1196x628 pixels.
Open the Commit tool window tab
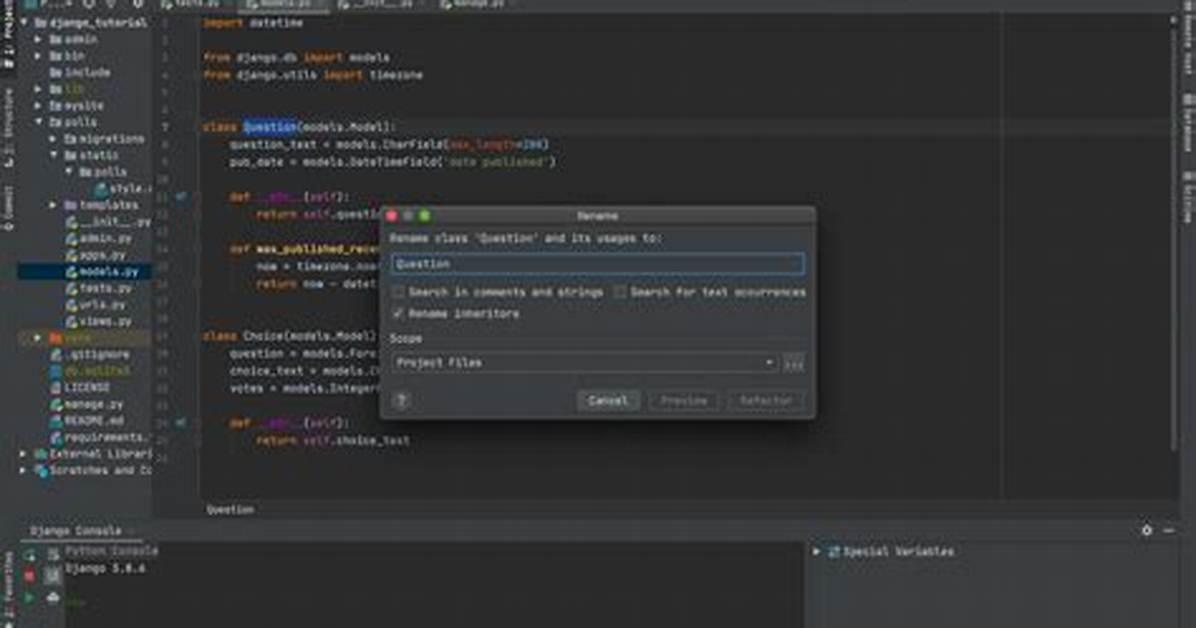click(8, 208)
